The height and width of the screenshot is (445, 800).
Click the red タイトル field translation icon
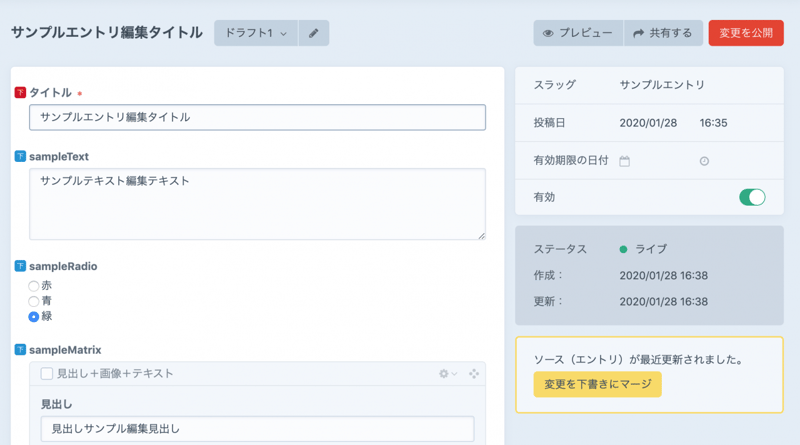pos(20,92)
